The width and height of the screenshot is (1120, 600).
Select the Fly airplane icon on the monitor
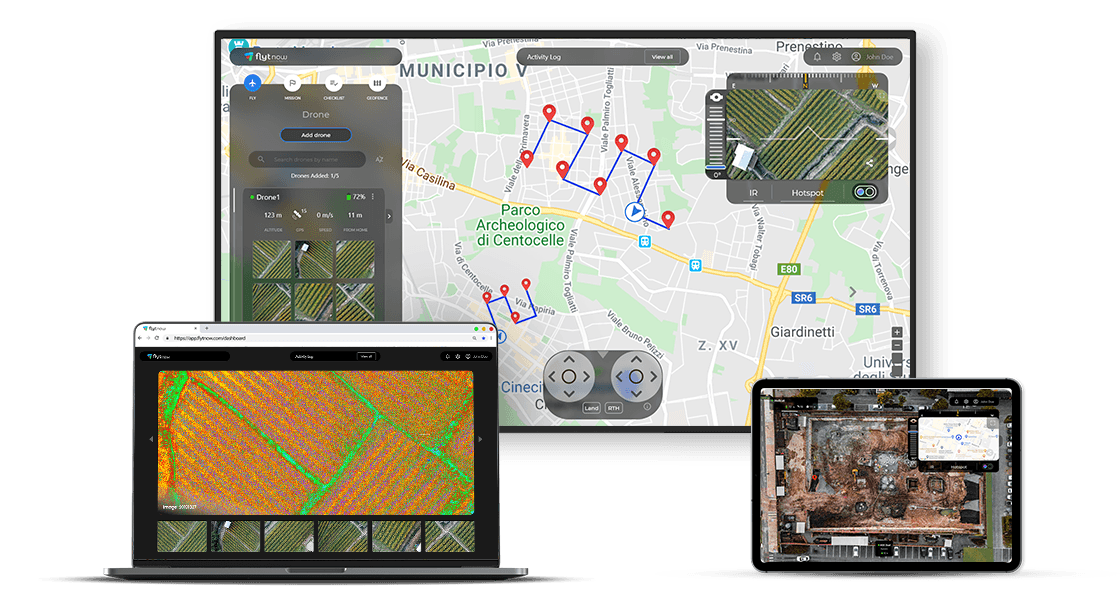(252, 83)
